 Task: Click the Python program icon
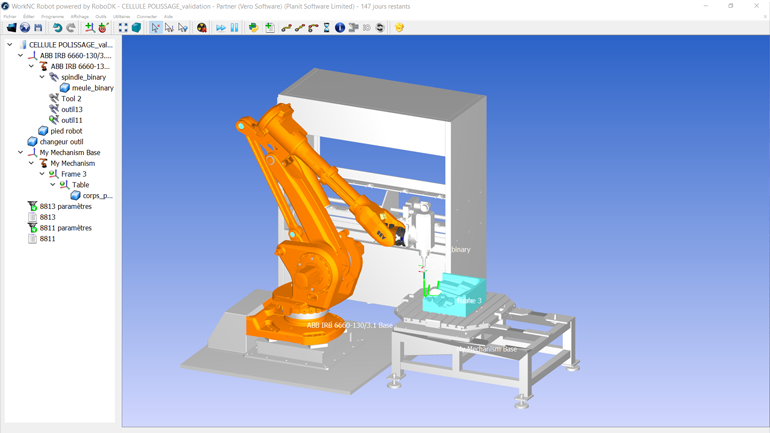click(x=253, y=28)
